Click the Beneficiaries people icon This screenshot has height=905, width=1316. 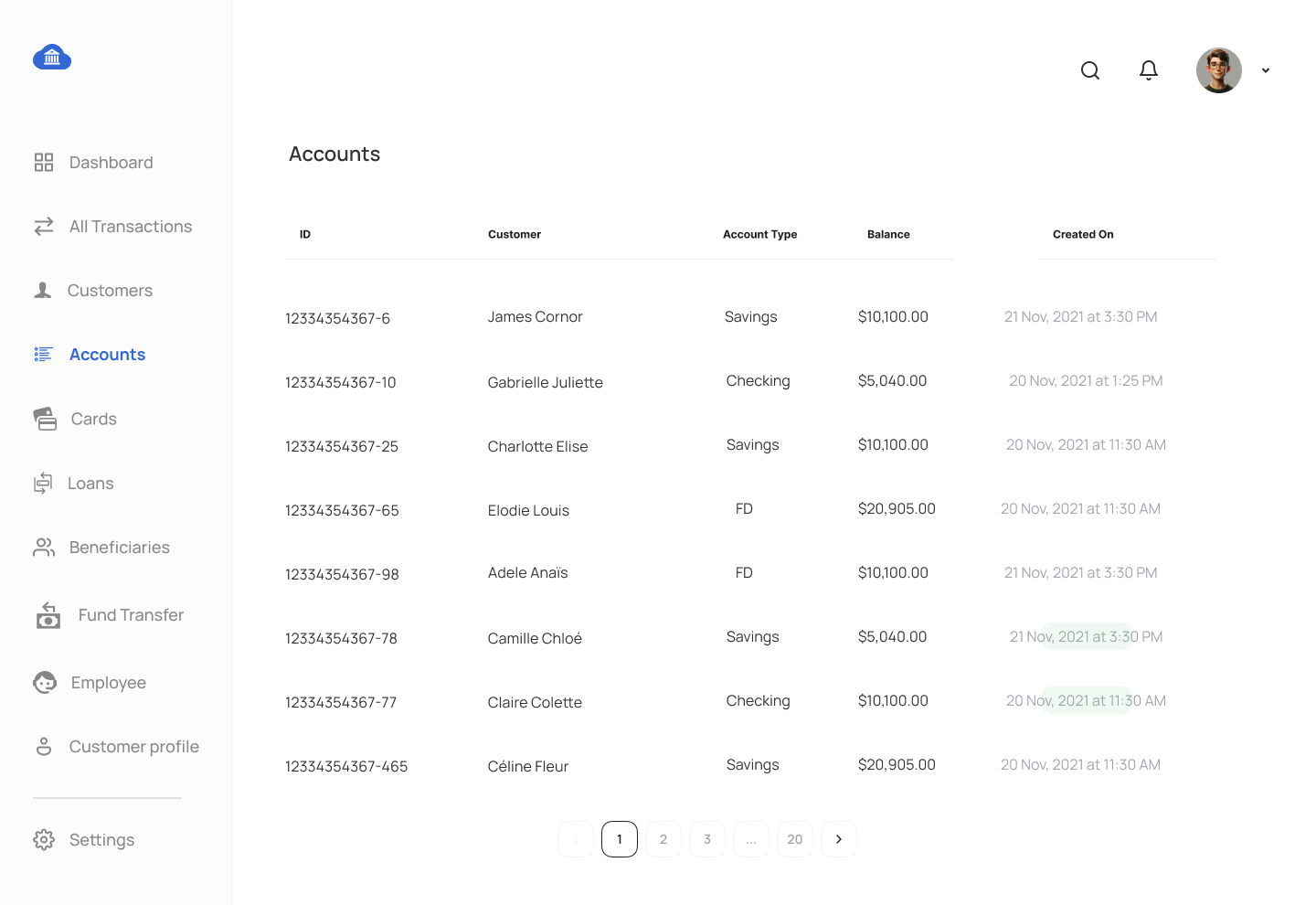[44, 548]
